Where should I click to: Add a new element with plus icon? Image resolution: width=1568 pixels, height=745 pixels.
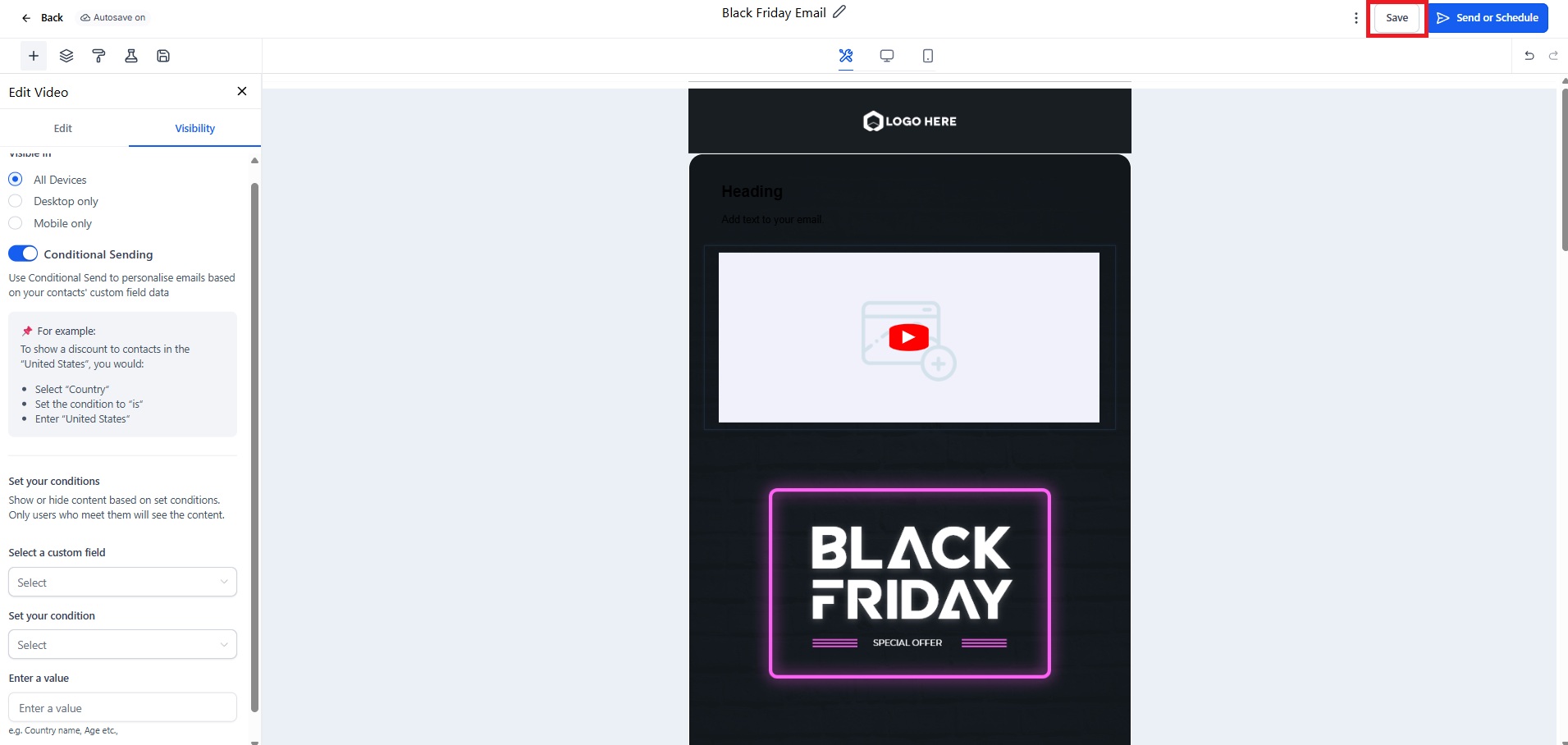click(x=34, y=56)
